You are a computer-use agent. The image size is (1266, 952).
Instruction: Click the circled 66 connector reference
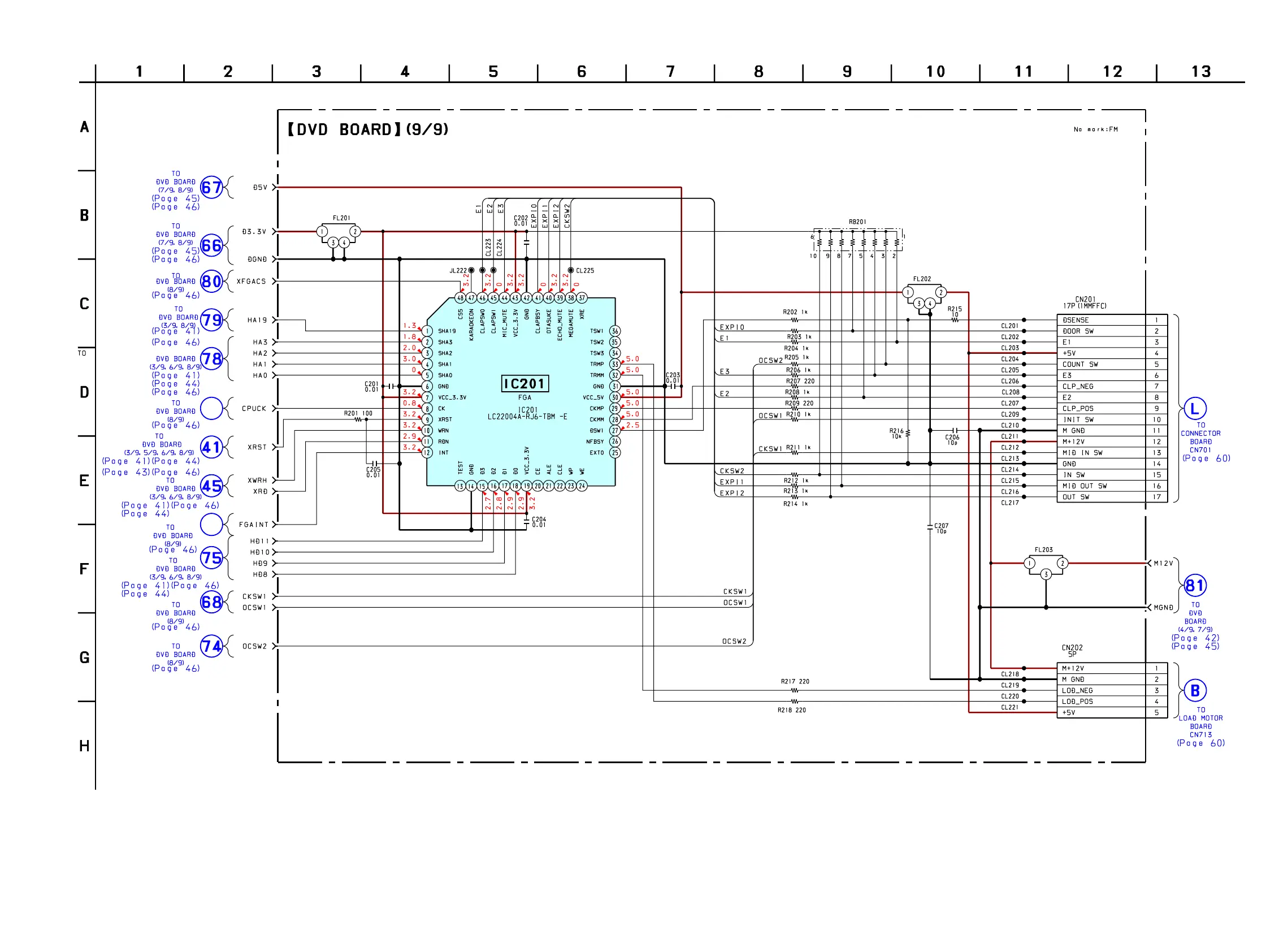pos(211,245)
